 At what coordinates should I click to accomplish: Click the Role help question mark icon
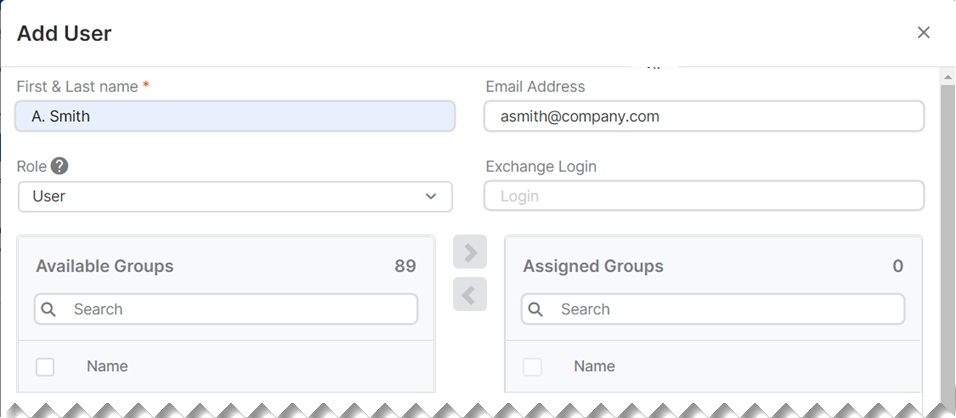coord(59,166)
